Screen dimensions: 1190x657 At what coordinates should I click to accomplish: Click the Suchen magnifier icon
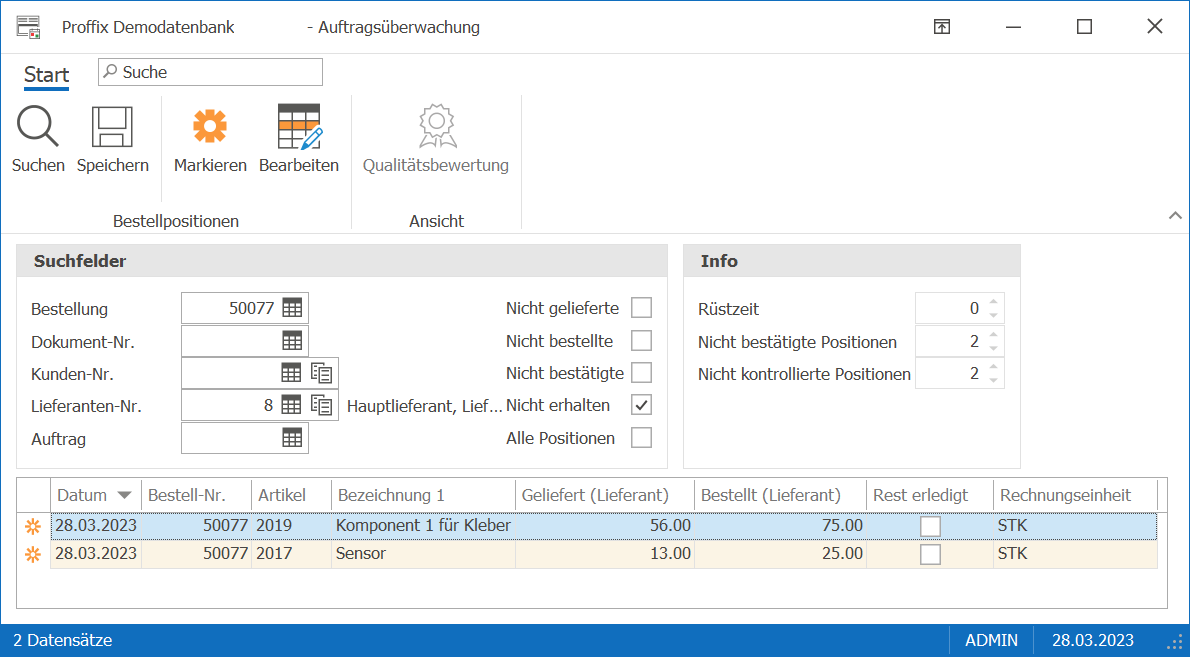click(x=38, y=126)
